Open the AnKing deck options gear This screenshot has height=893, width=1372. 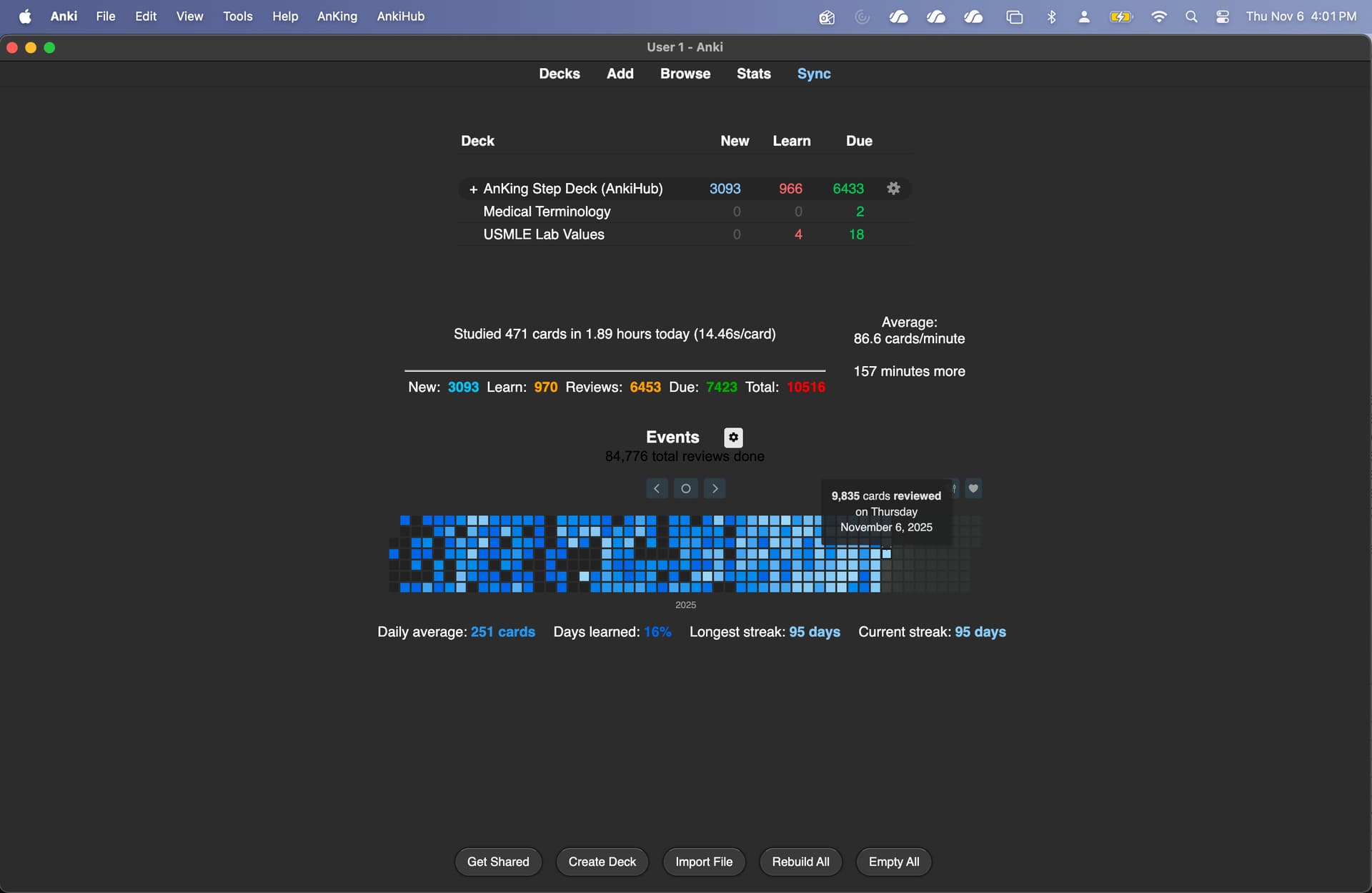point(893,188)
